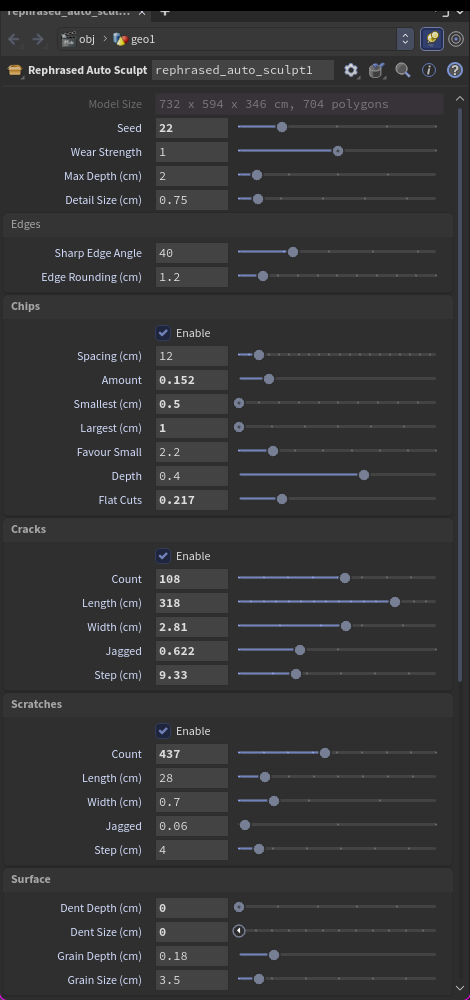The image size is (470, 1000).
Task: Click the Sharp Edge Angle slider handle
Action: click(x=293, y=252)
